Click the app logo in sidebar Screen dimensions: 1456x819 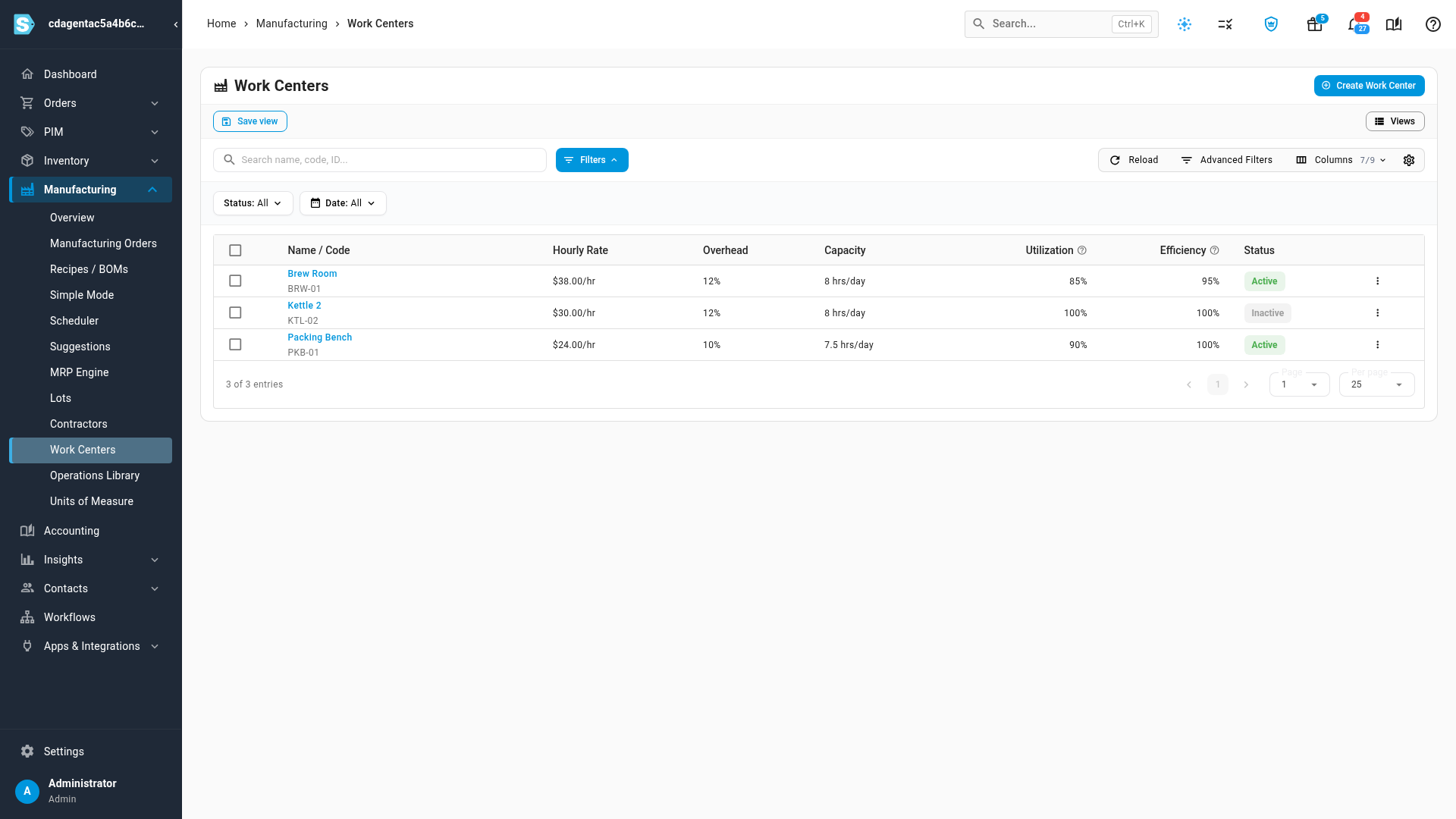(x=24, y=24)
